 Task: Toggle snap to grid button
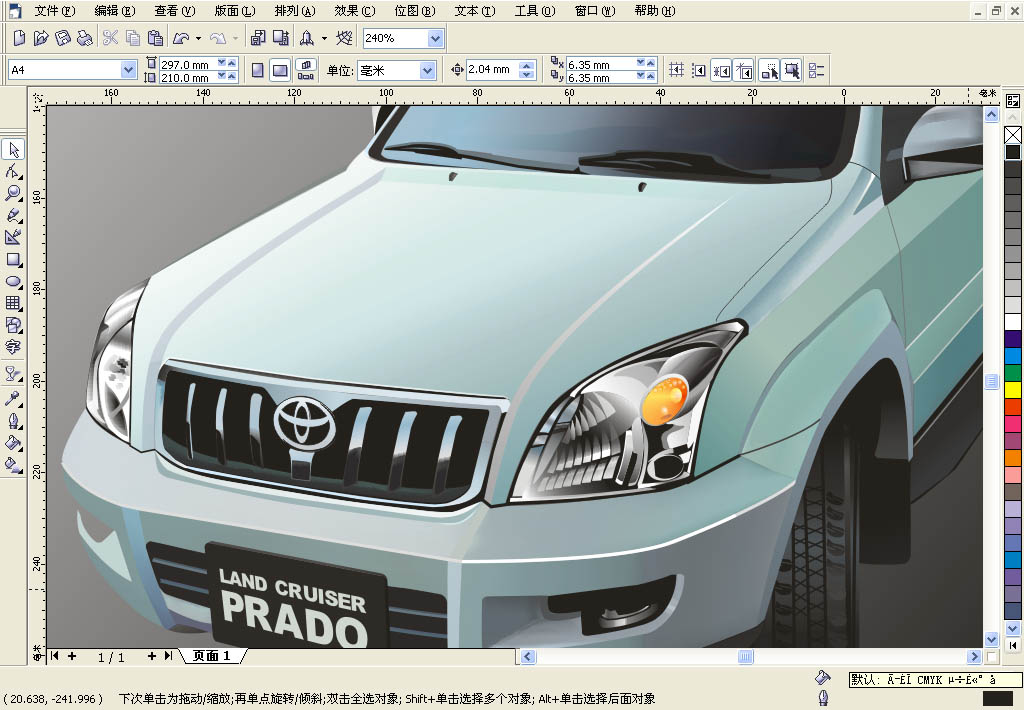677,70
